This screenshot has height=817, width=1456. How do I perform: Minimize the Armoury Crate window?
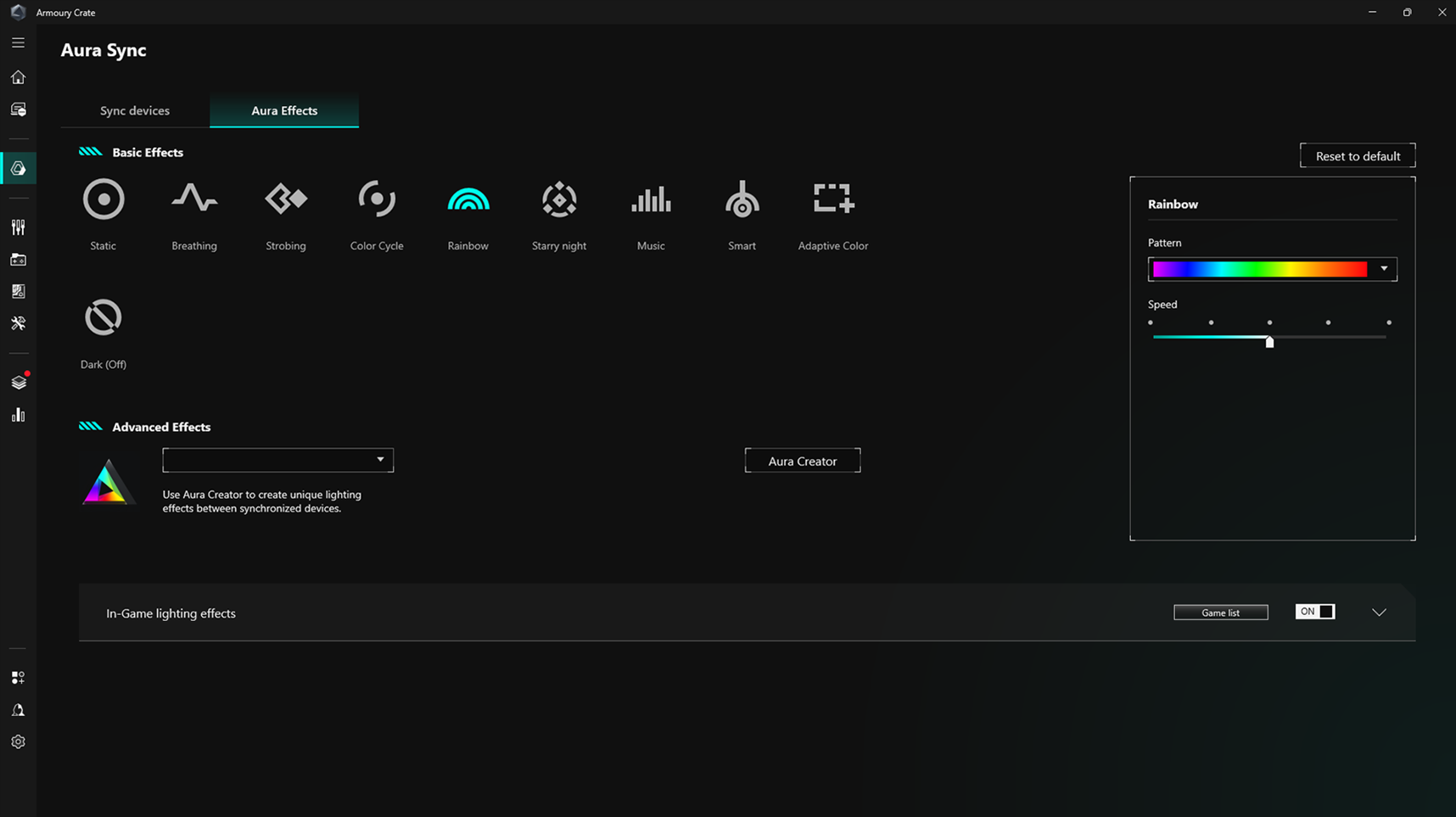point(1372,12)
